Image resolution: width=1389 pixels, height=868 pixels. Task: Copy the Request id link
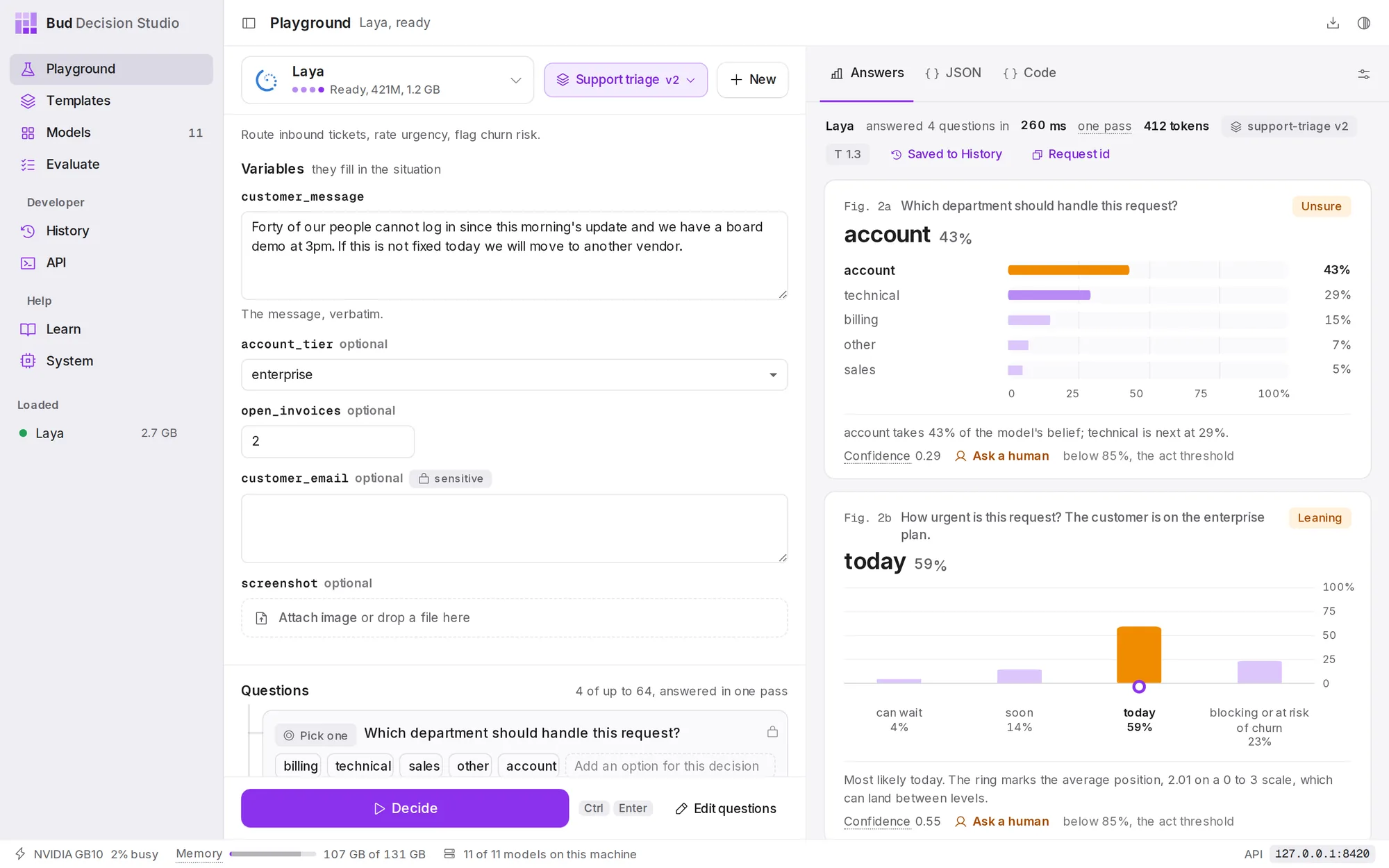1071,154
